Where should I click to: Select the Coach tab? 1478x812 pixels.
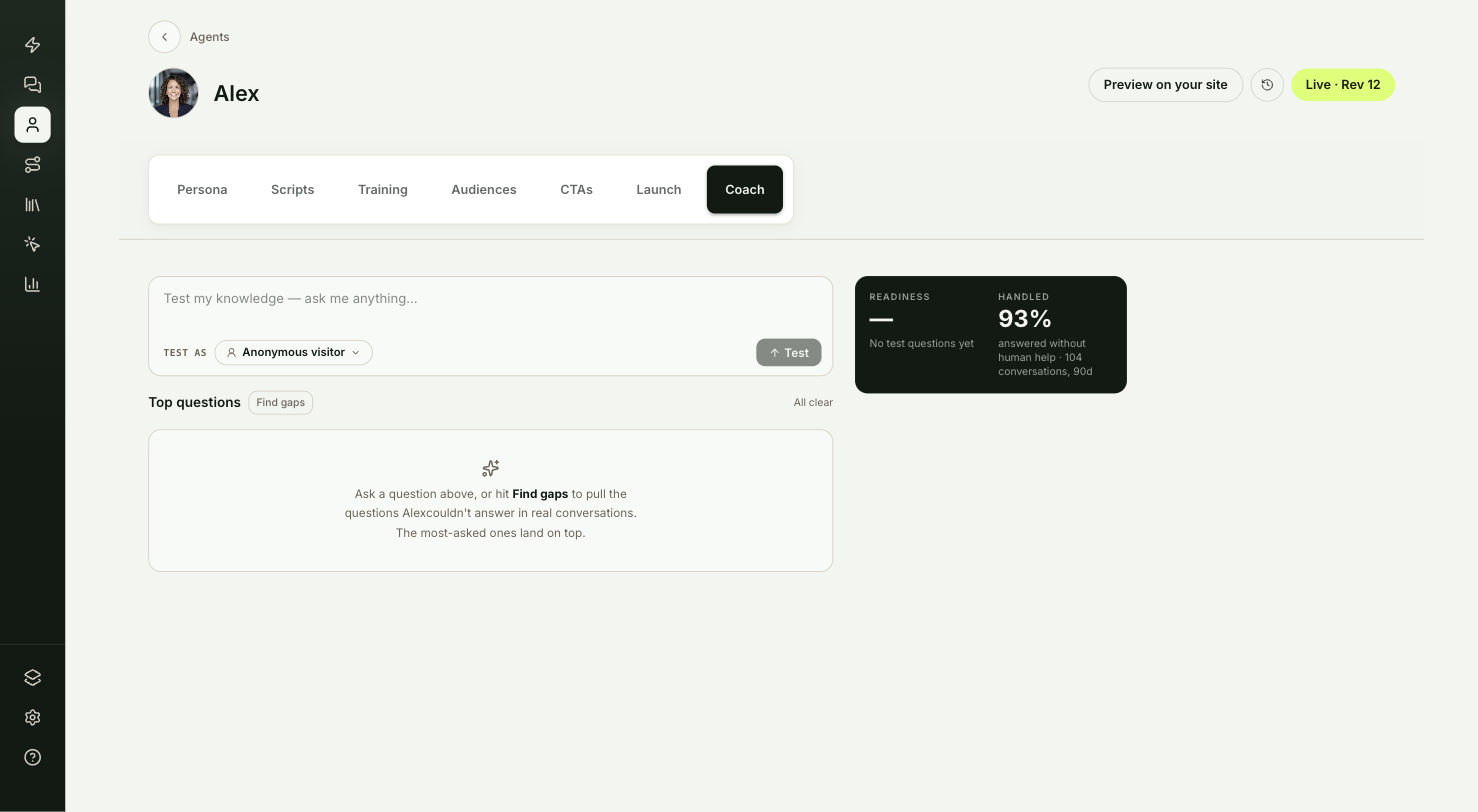745,190
